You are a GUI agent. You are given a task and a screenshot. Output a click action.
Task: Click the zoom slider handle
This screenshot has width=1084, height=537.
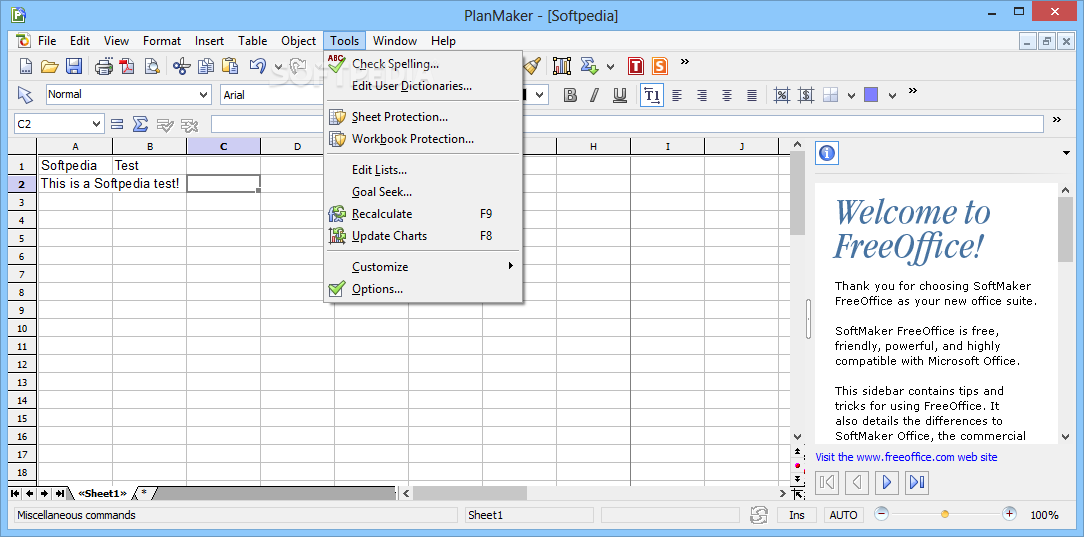click(945, 514)
